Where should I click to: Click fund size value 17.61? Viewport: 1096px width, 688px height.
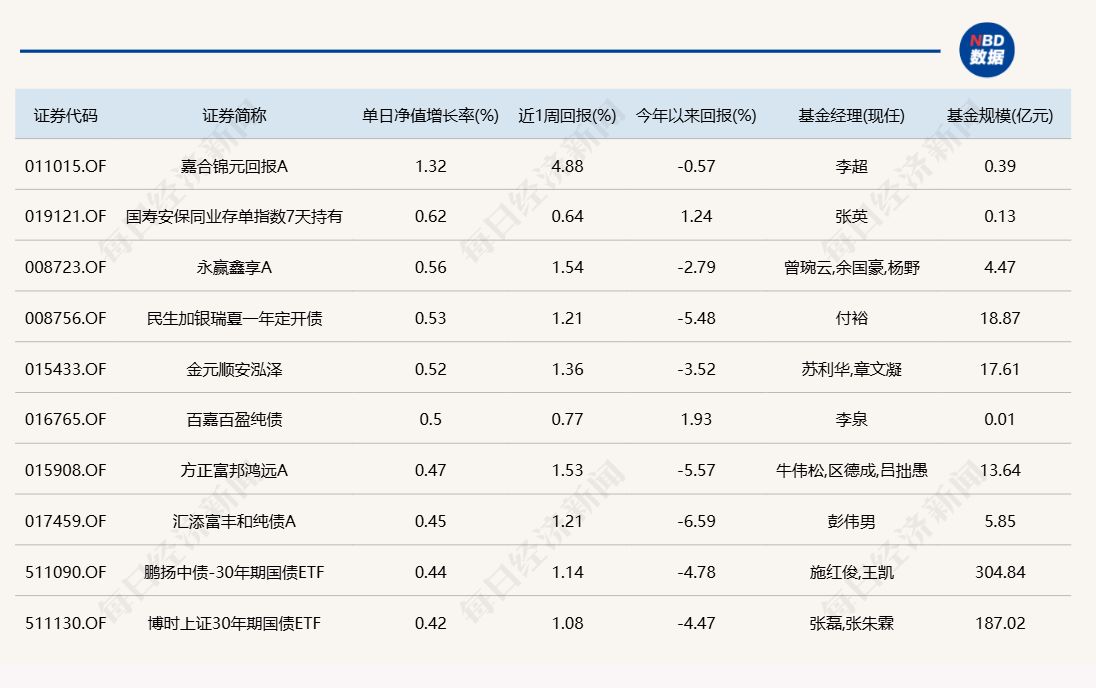coord(1000,369)
